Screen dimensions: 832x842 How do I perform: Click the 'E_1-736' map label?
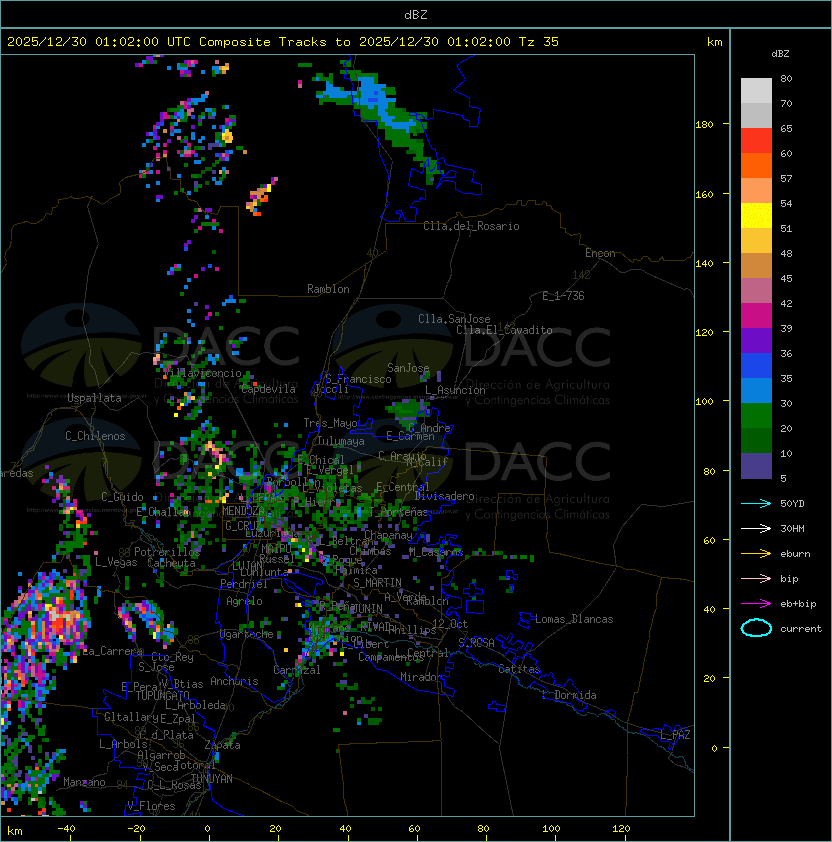click(x=563, y=296)
